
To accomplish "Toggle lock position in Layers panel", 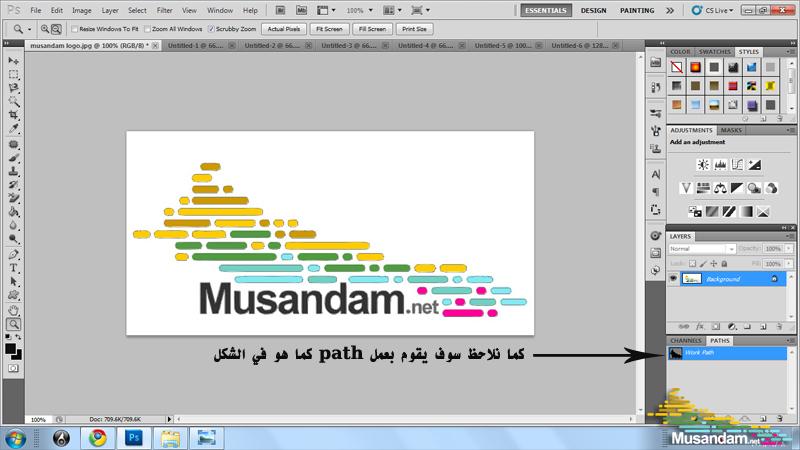I will 714,264.
